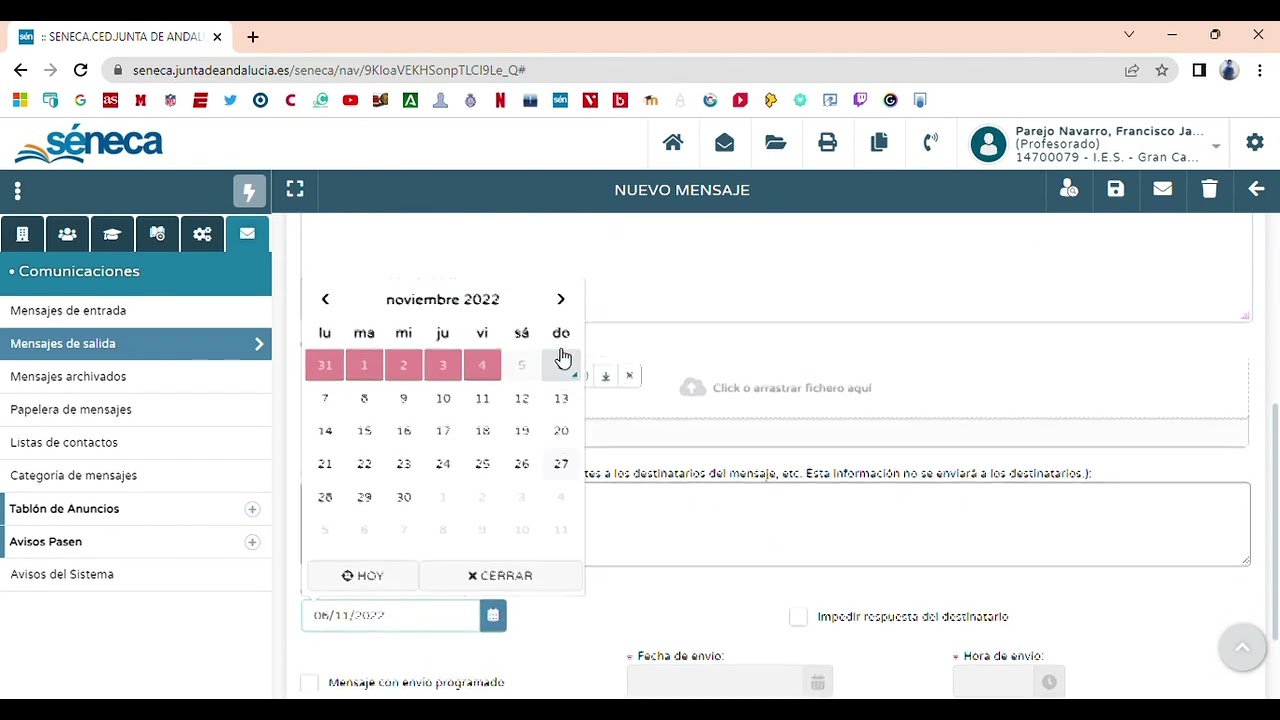Open Twitter bookmark in bookmarks bar
The width and height of the screenshot is (1280, 720).
230,100
